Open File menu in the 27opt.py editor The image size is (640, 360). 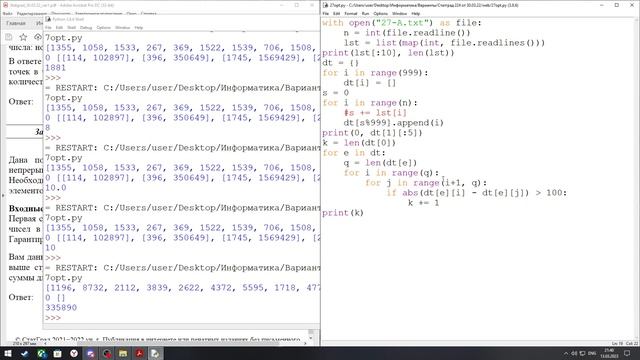click(x=326, y=13)
